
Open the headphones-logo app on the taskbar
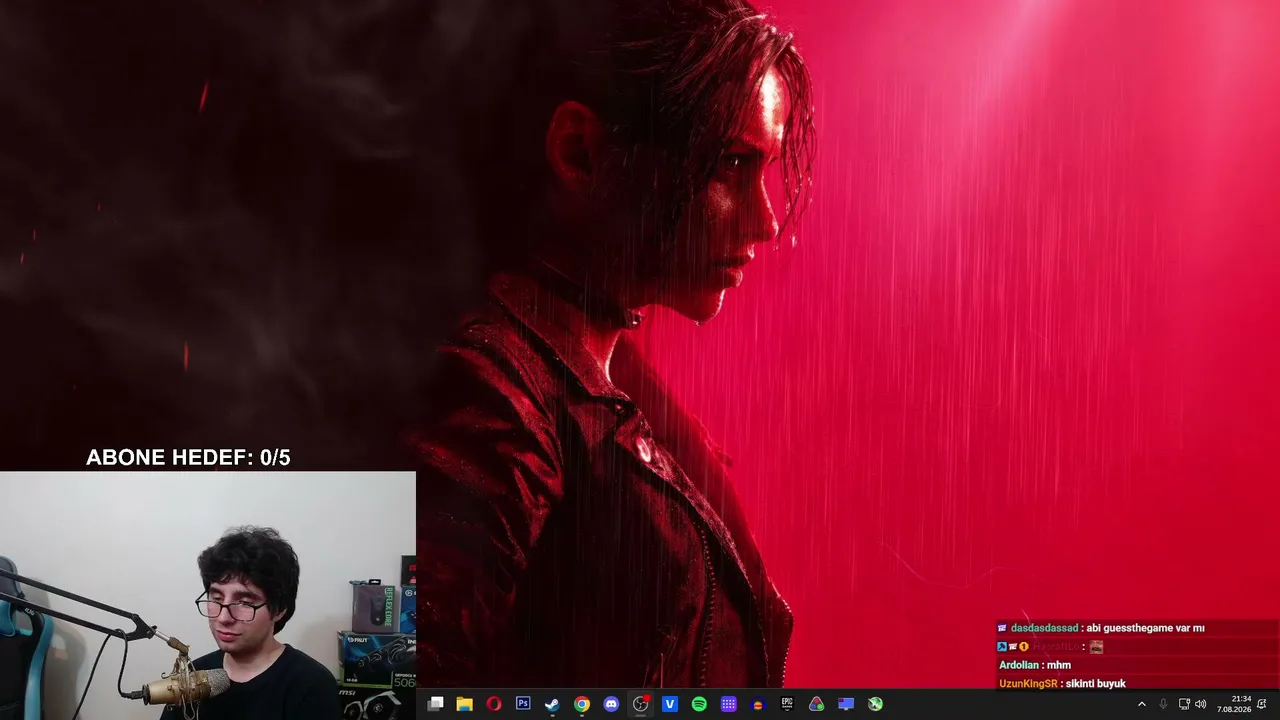coord(758,704)
